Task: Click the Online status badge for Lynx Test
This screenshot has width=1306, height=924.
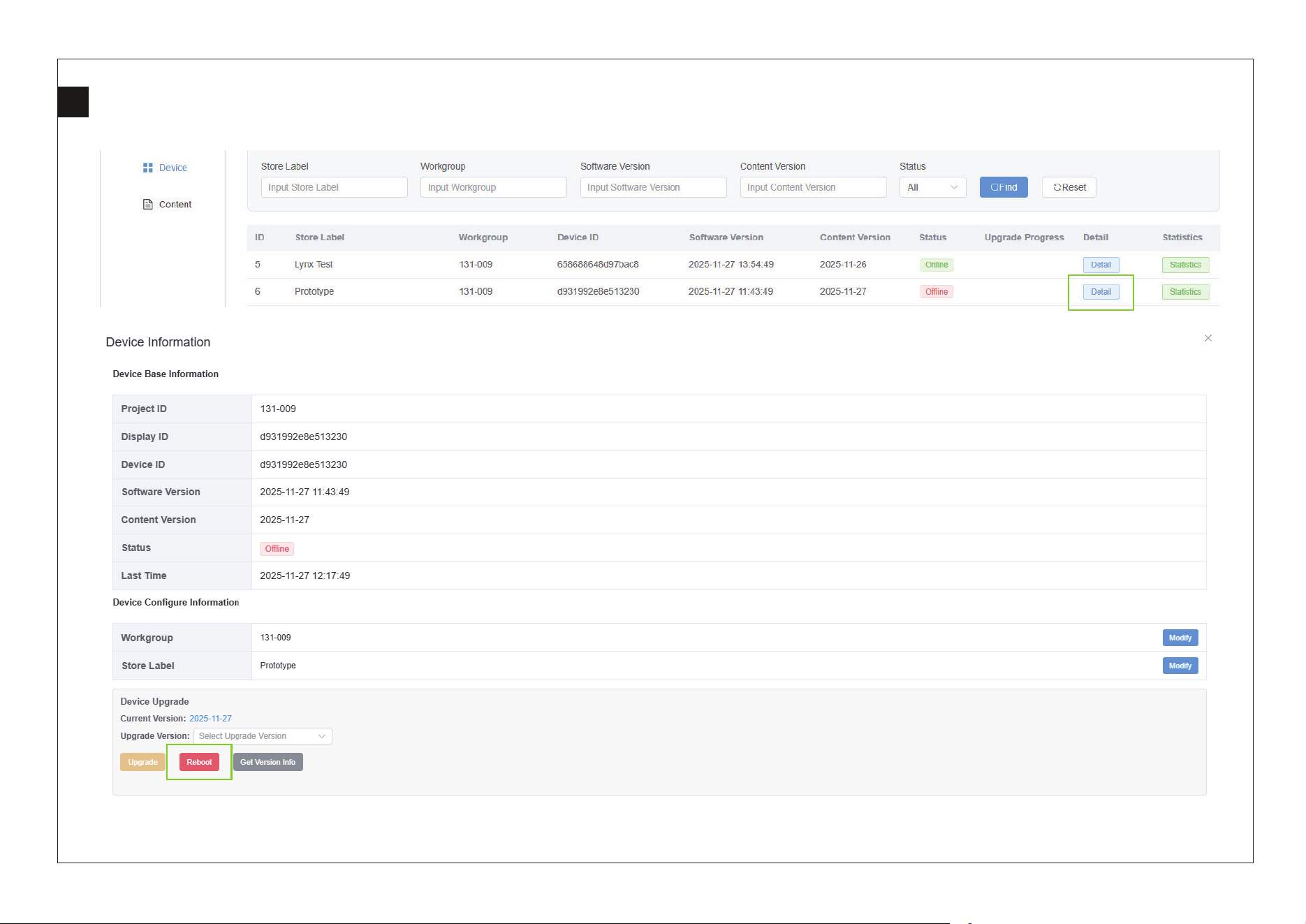Action: click(937, 265)
